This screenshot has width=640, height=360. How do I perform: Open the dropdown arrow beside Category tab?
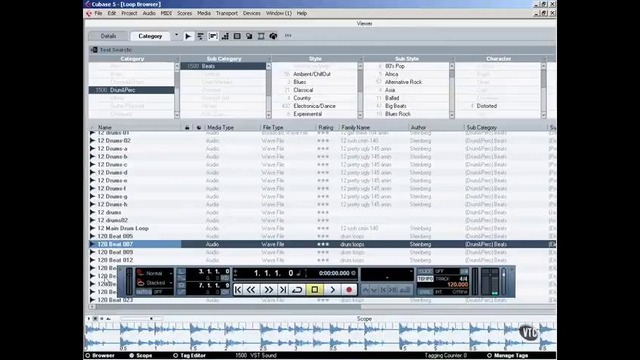coord(176,35)
